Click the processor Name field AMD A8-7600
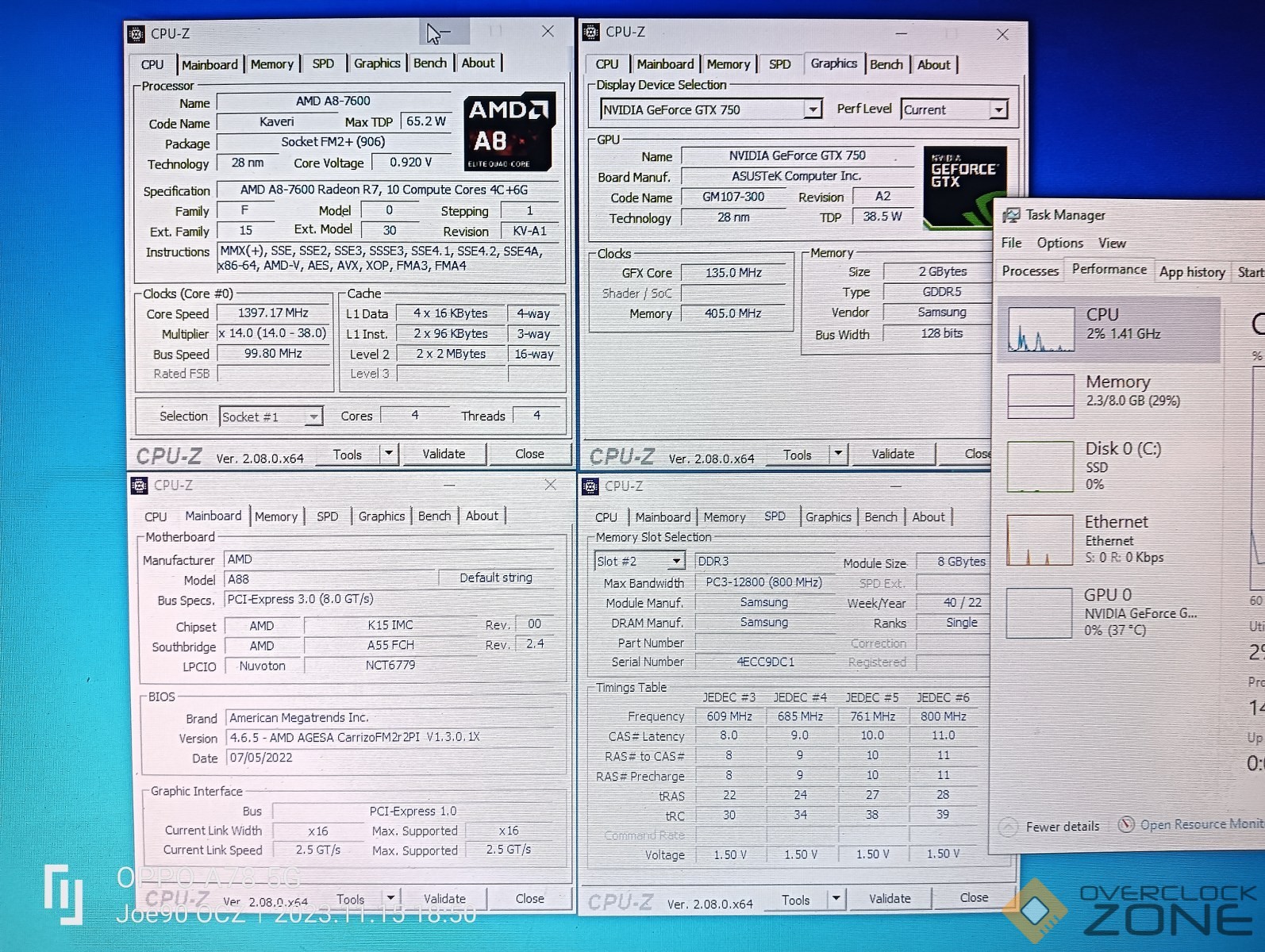Image resolution: width=1265 pixels, height=952 pixels. 333,102
